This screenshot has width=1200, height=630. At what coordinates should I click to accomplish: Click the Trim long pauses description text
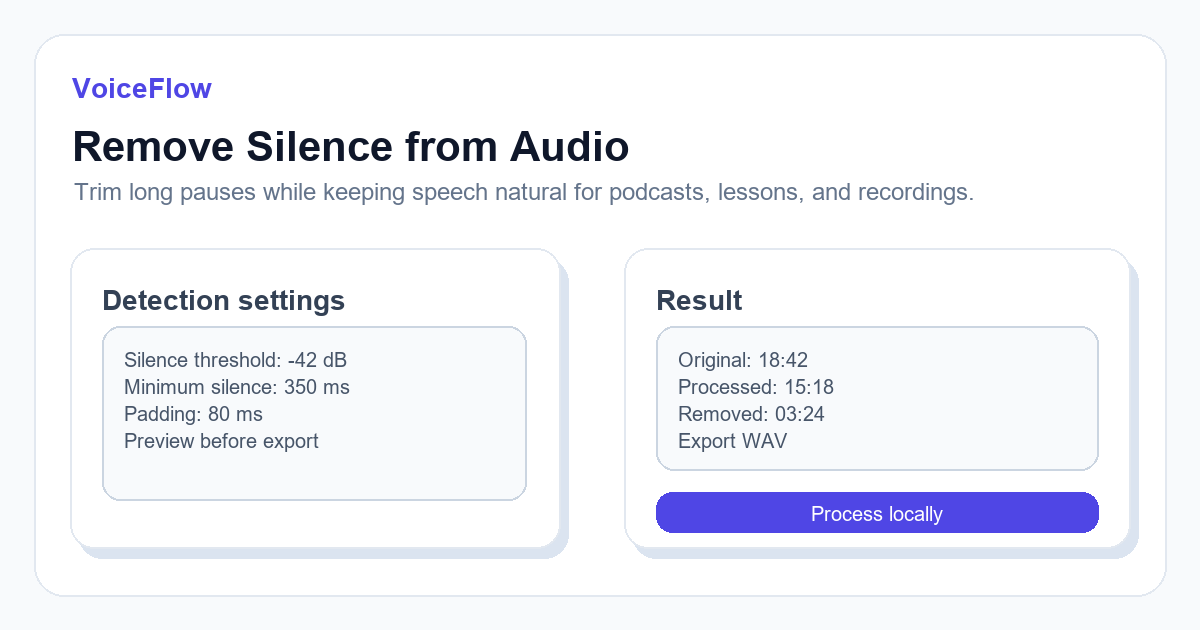point(524,192)
